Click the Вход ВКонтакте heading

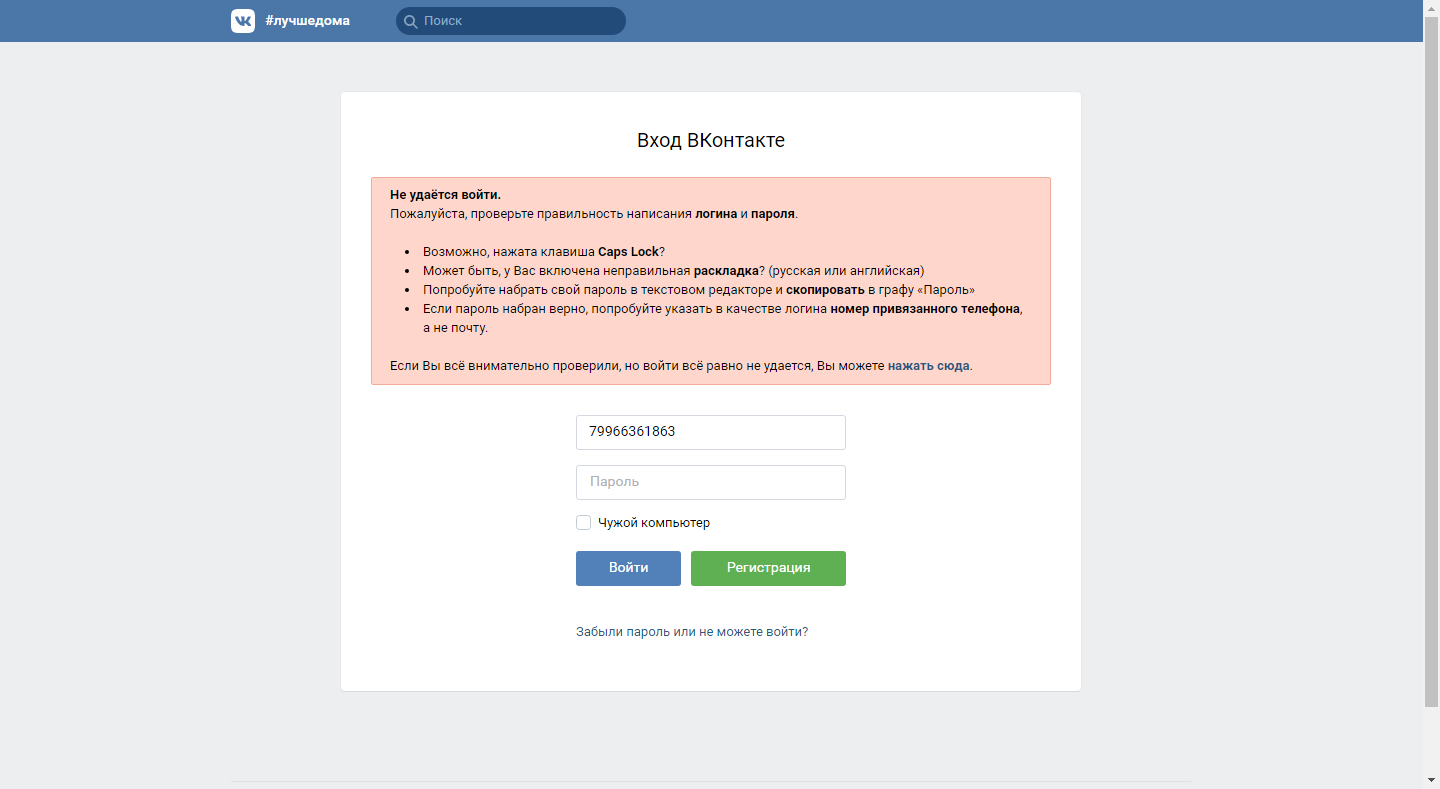[x=711, y=140]
